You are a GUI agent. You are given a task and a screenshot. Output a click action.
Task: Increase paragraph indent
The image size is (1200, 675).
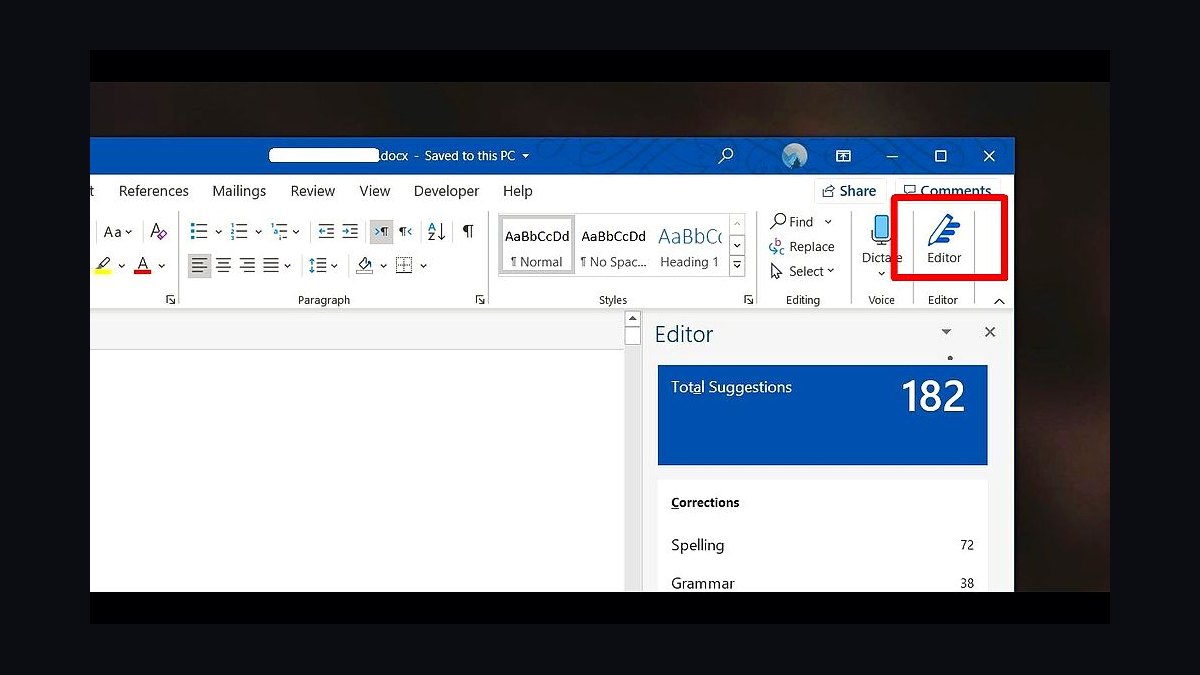350,232
